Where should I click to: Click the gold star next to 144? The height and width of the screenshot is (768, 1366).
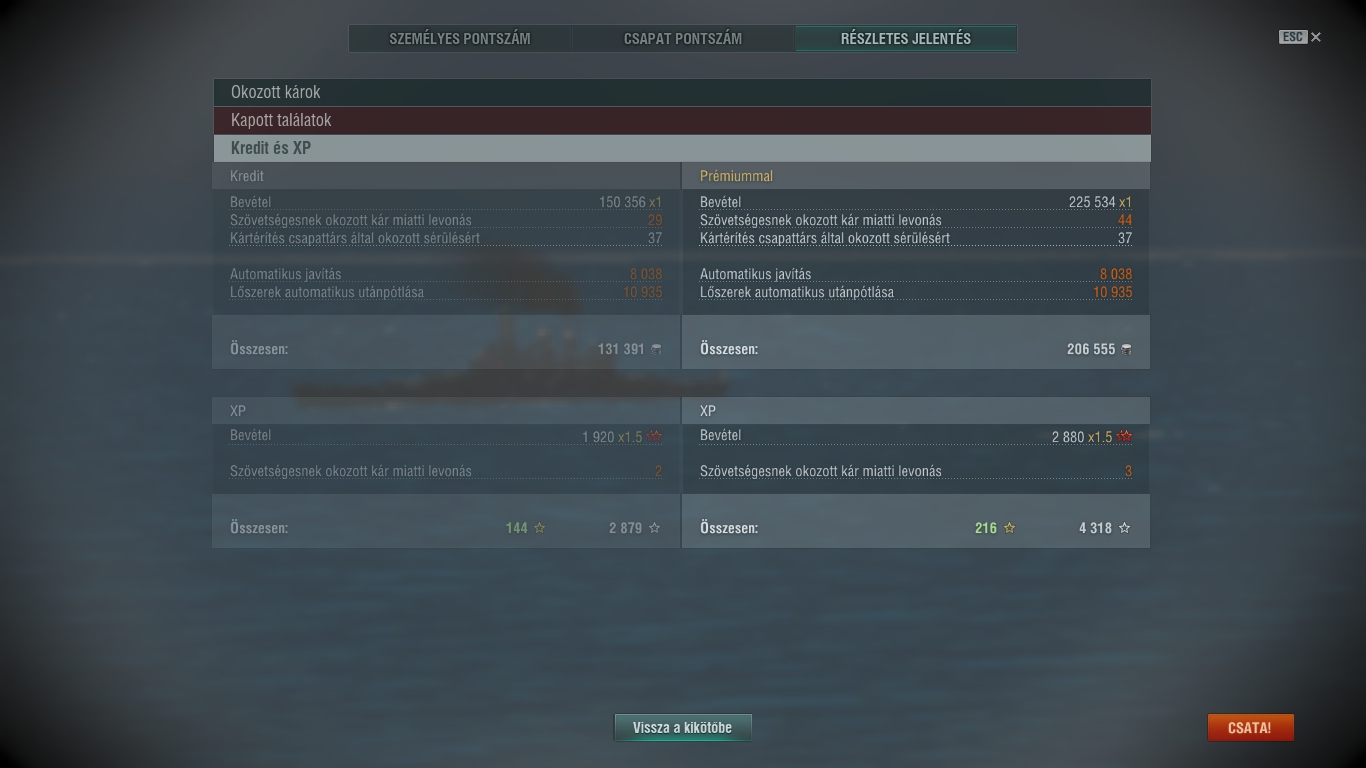pos(540,528)
